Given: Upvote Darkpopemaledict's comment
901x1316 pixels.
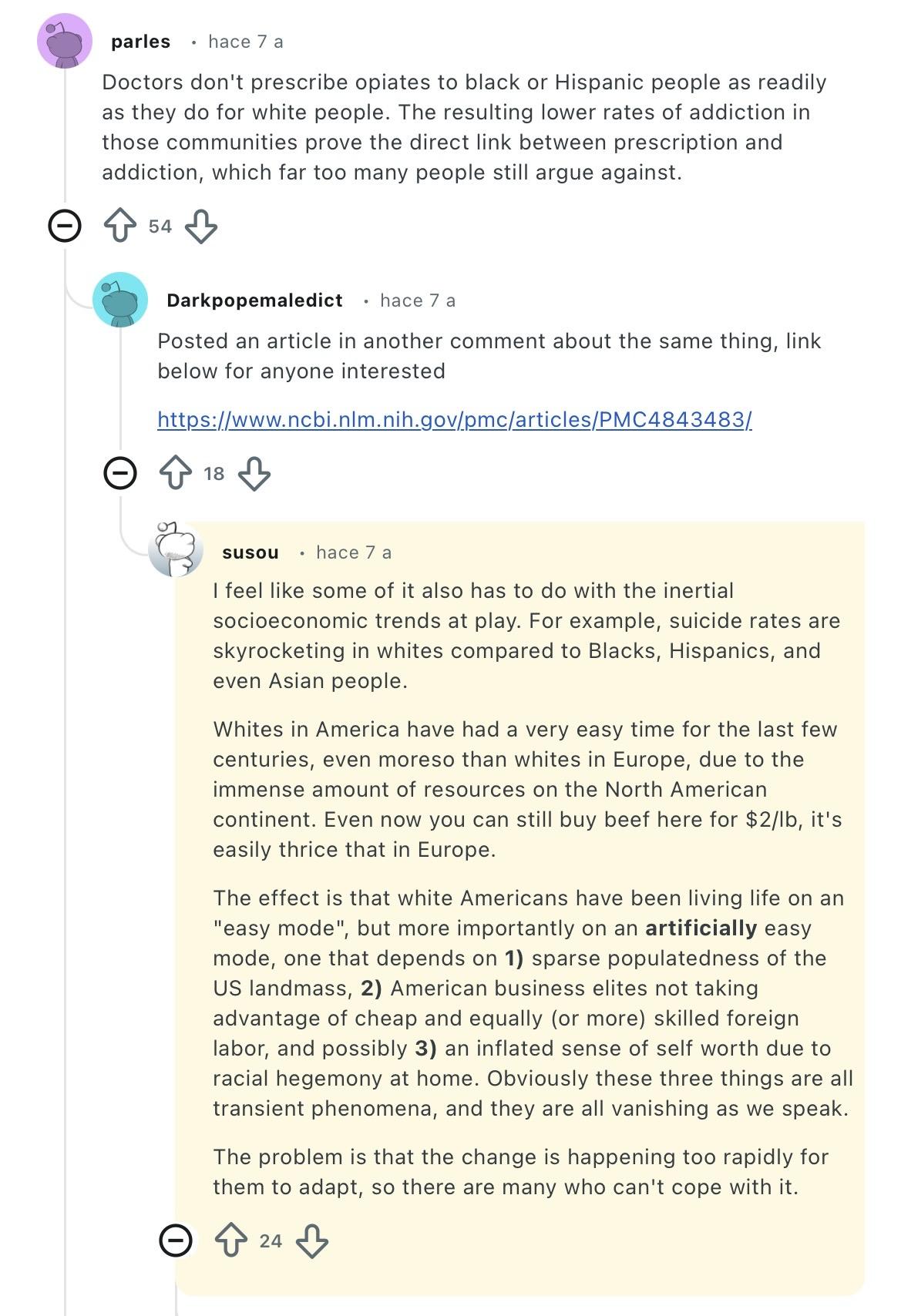Looking at the screenshot, I should click(x=175, y=473).
